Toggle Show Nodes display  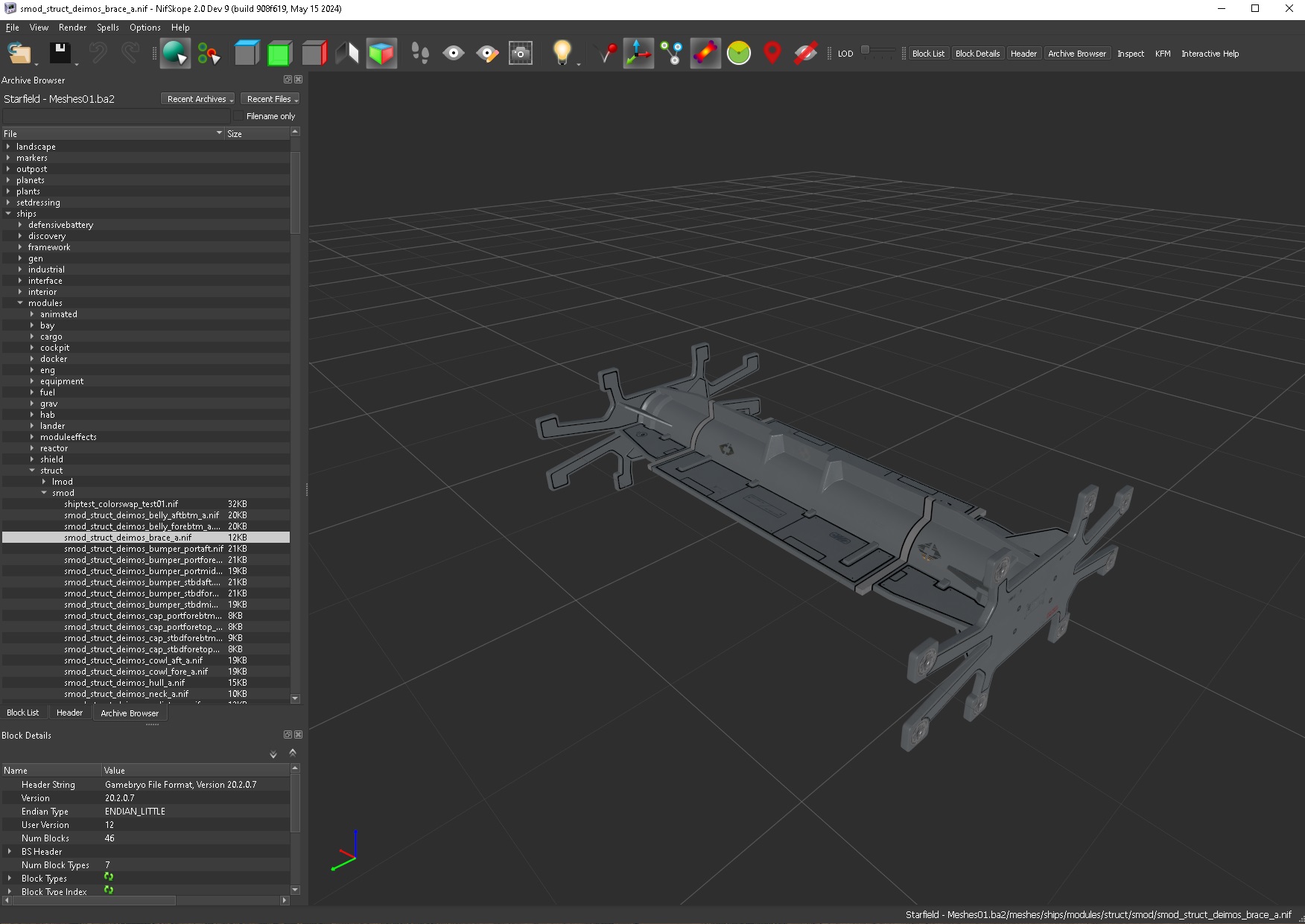[672, 54]
